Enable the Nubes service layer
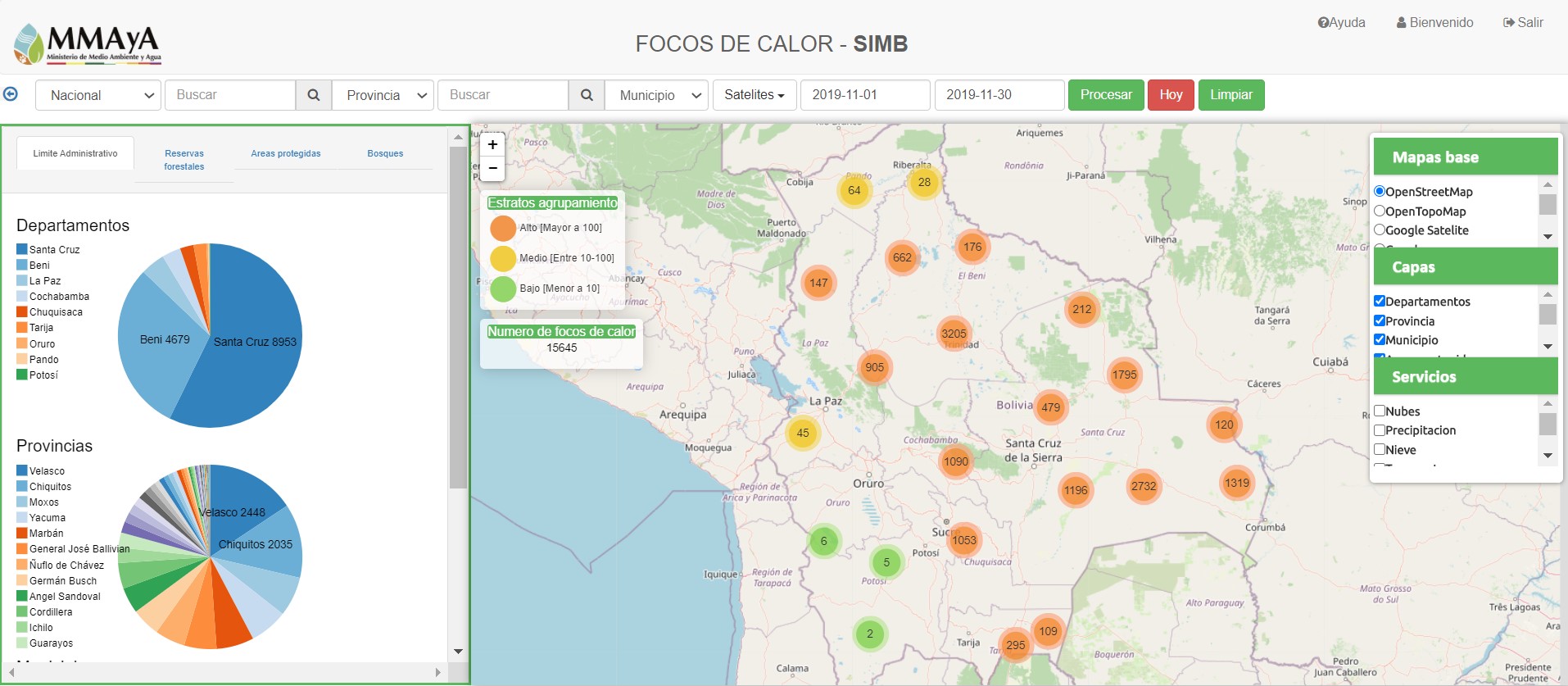This screenshot has height=686, width=1568. 1380,411
